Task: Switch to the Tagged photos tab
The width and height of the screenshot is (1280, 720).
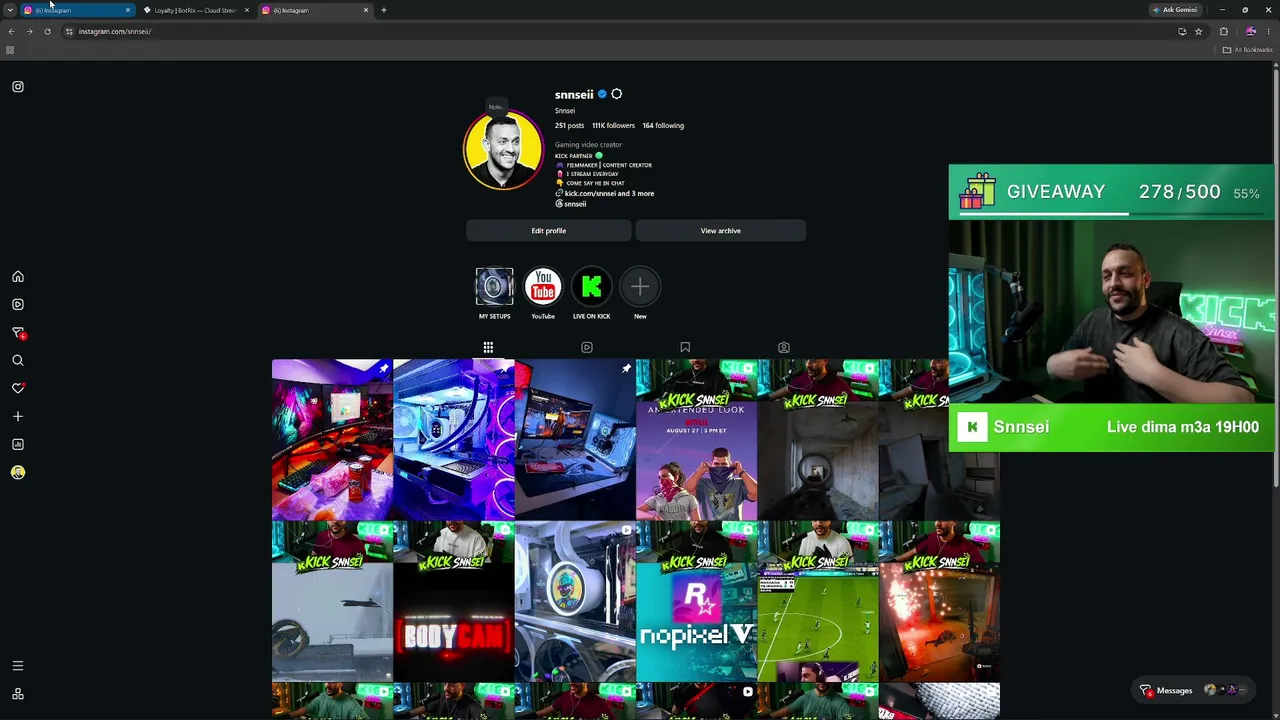Action: [x=784, y=347]
